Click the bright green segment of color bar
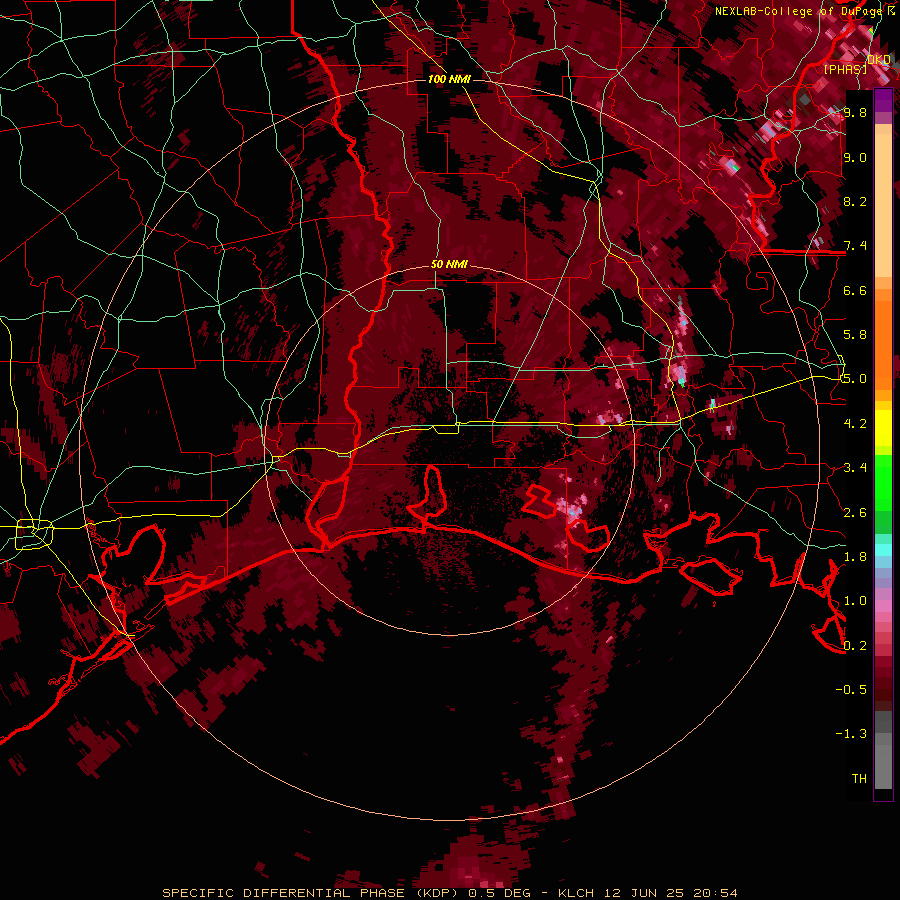Image resolution: width=900 pixels, height=900 pixels. point(883,482)
